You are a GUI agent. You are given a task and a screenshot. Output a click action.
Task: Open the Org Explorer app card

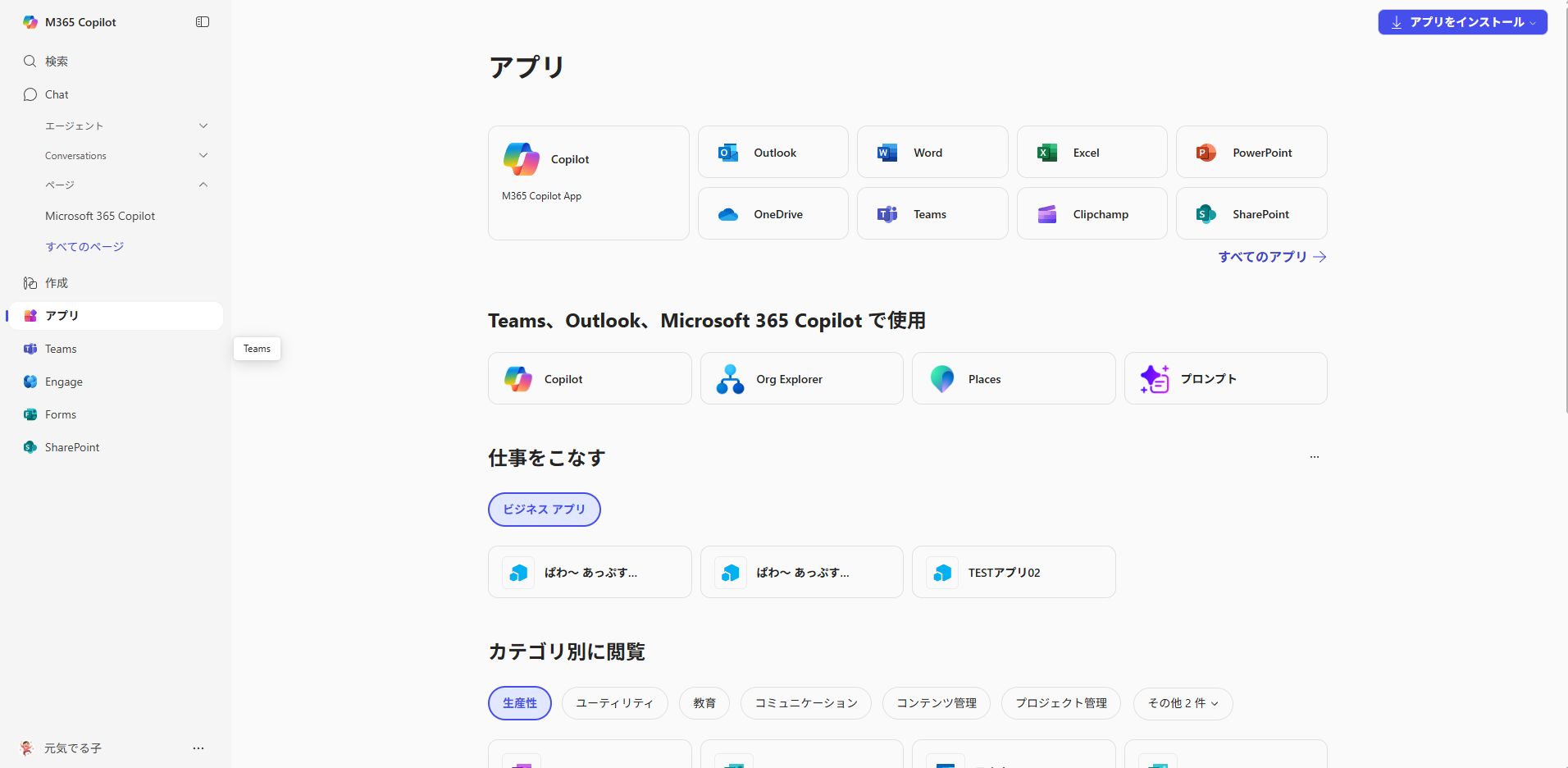pyautogui.click(x=802, y=378)
